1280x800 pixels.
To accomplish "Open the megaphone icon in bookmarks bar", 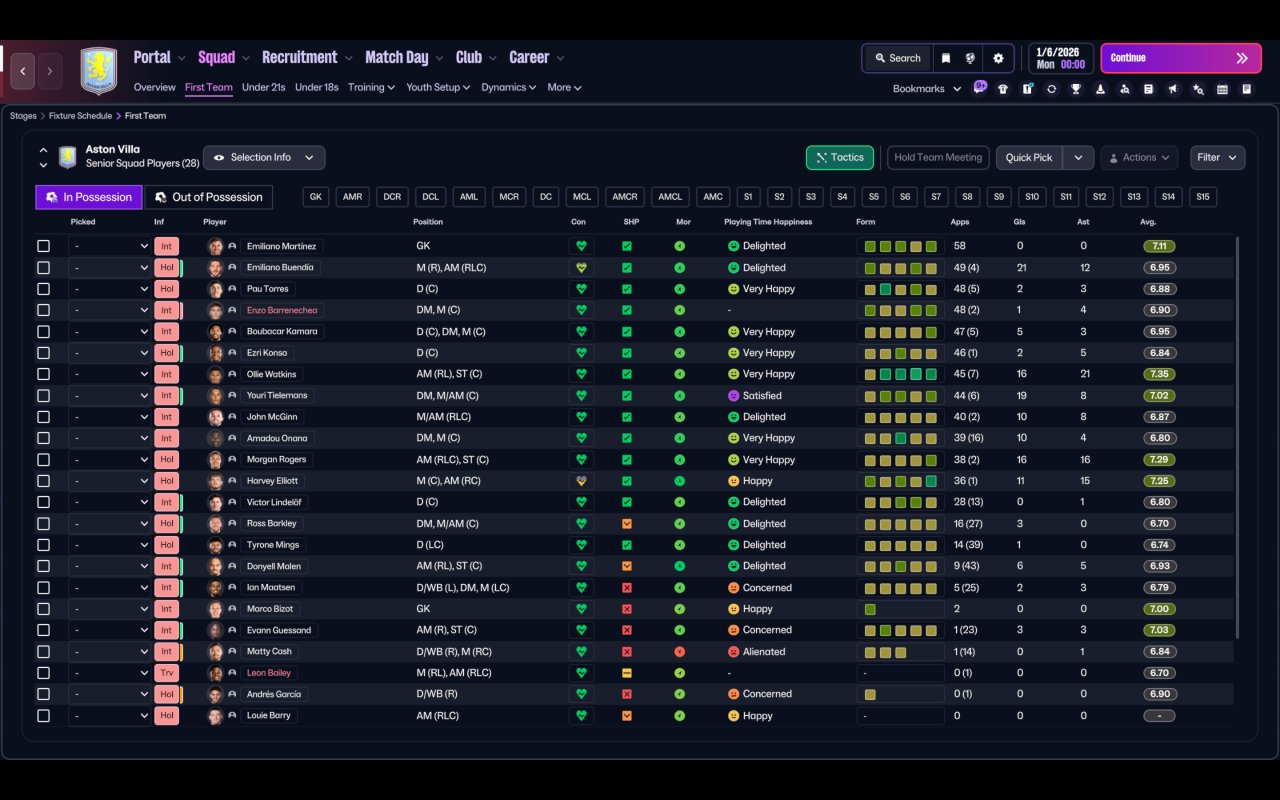I will point(1173,89).
